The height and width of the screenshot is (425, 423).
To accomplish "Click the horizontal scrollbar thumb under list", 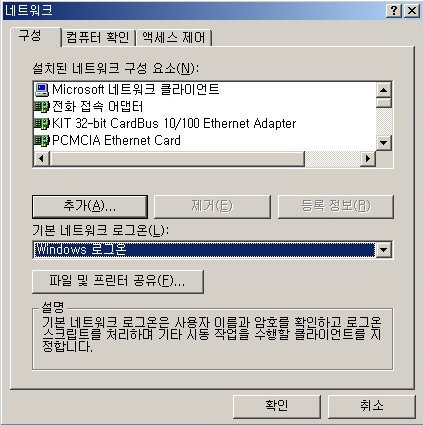I will tap(177, 158).
